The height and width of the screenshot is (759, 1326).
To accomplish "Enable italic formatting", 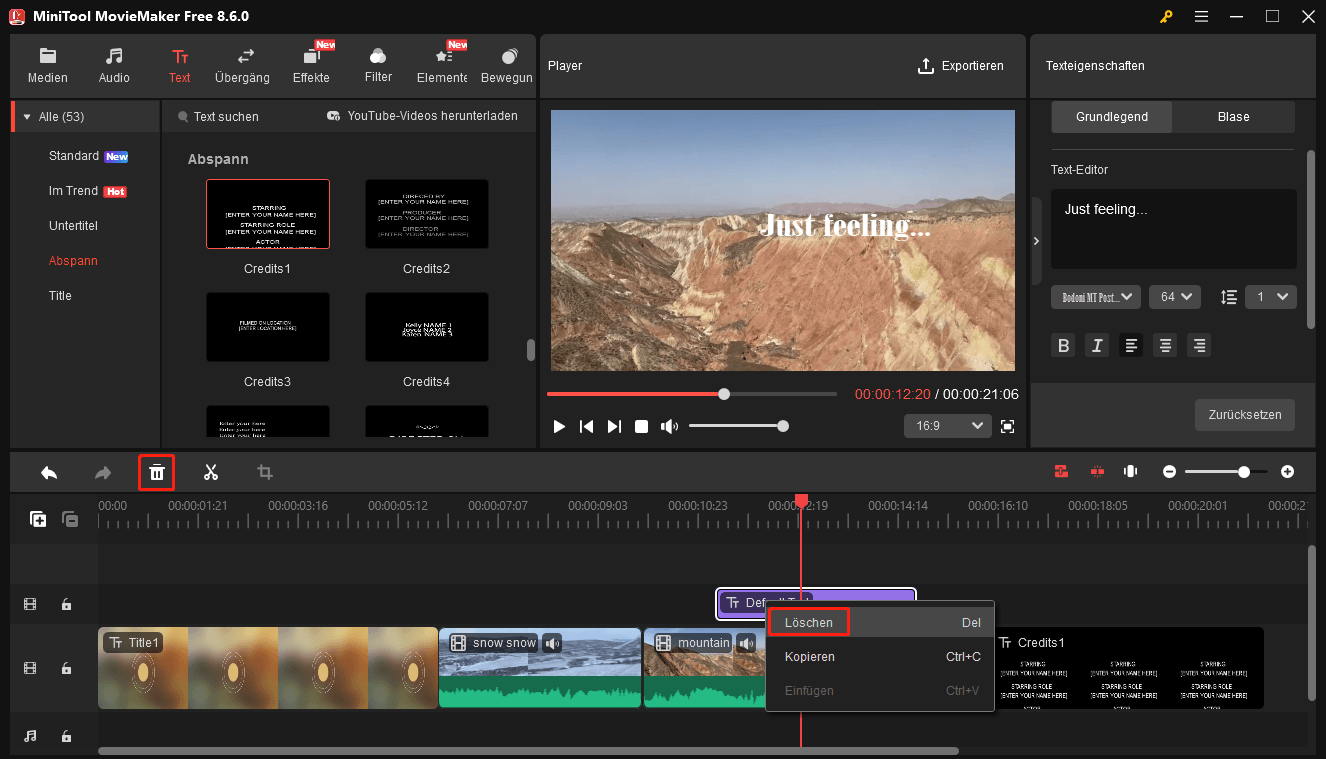I will [x=1097, y=345].
